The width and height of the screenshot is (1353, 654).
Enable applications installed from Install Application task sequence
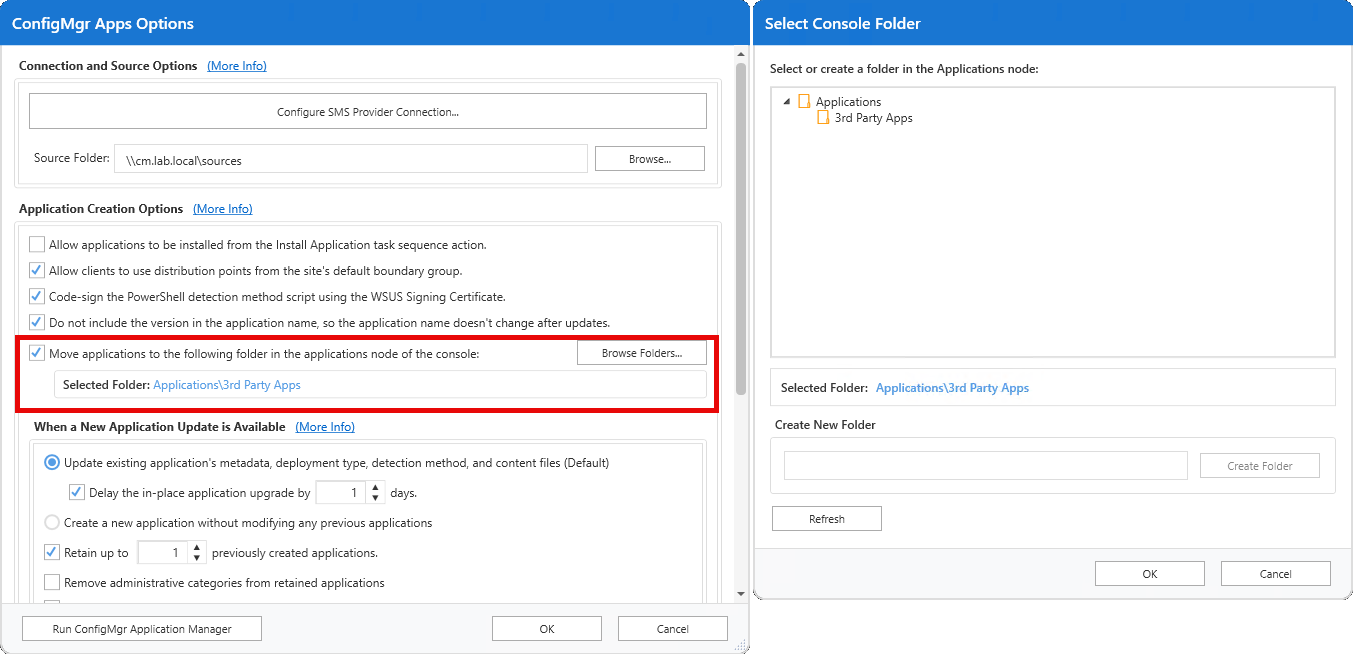point(36,244)
